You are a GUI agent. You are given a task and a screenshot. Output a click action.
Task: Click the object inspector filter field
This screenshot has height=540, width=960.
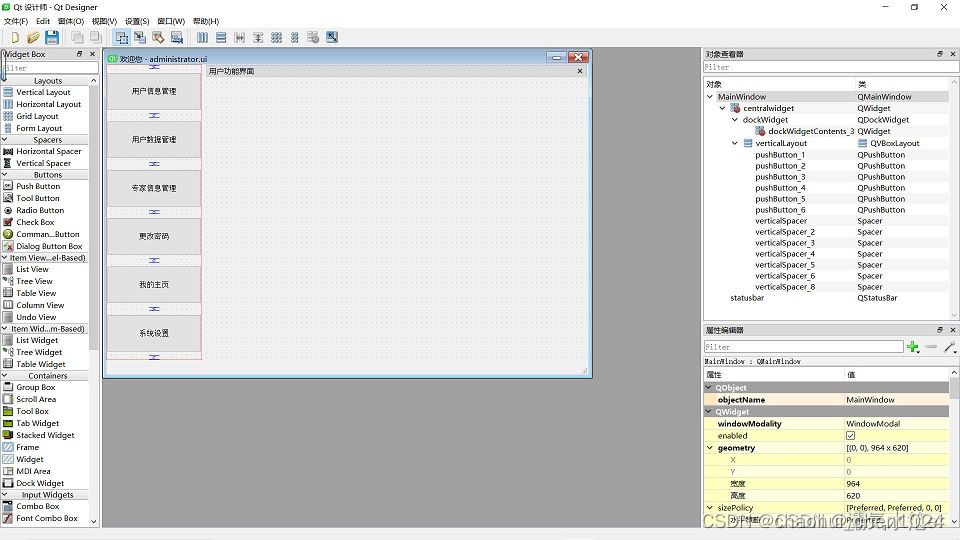tap(830, 67)
